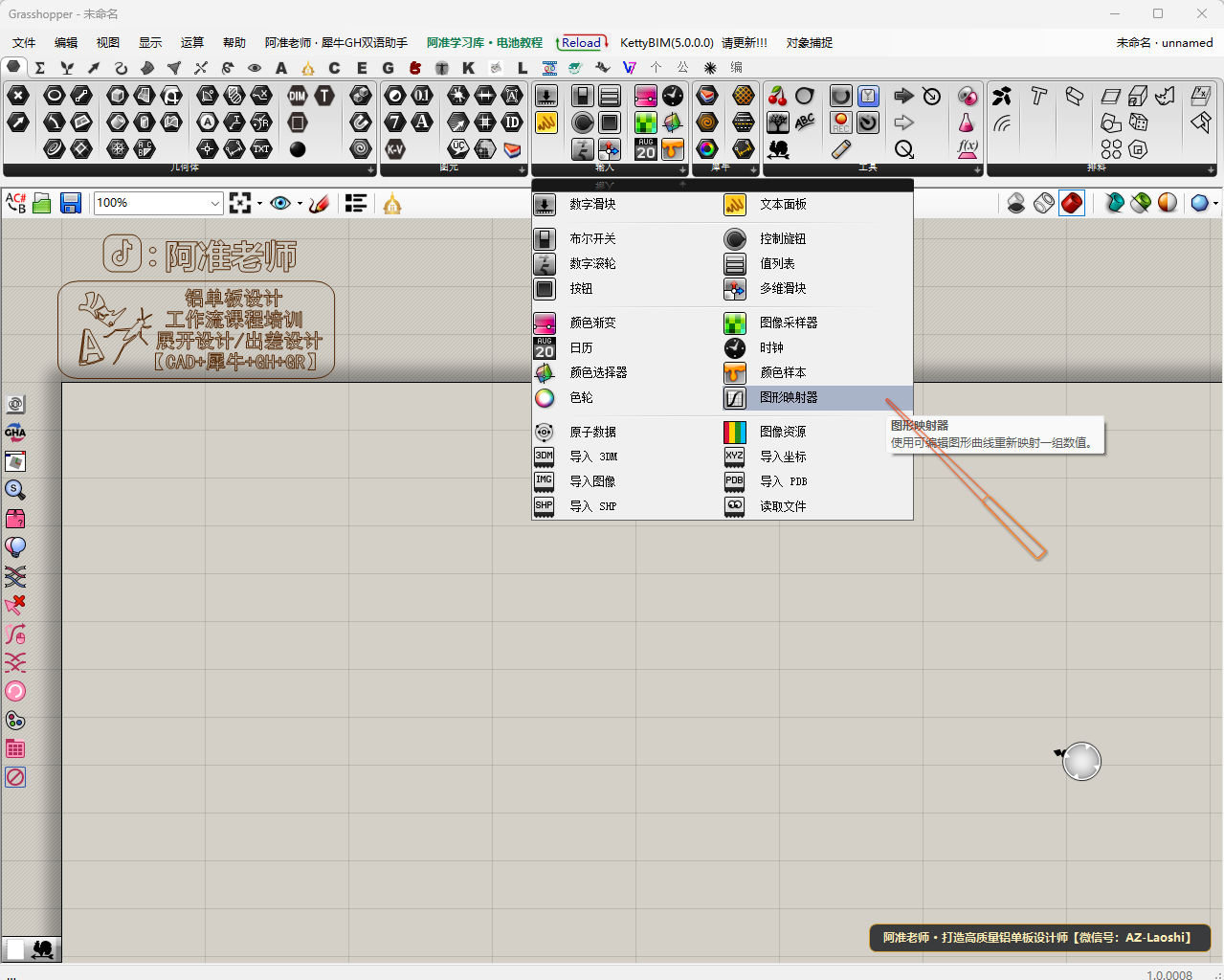Click the pink calendar grid sidebar icon
This screenshot has width=1224, height=980.
[15, 748]
